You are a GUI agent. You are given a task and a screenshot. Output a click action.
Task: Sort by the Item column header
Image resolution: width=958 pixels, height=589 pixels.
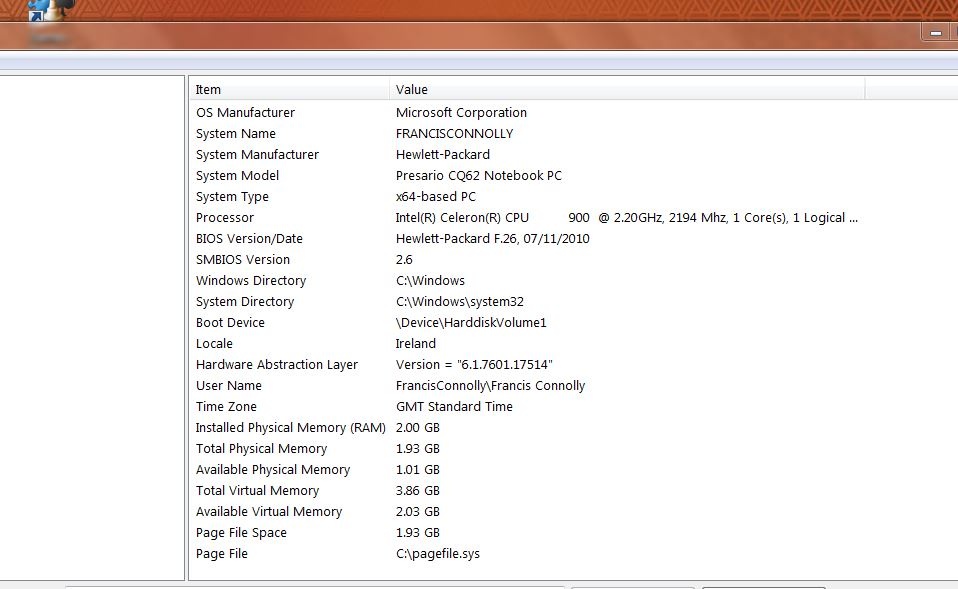tap(289, 89)
